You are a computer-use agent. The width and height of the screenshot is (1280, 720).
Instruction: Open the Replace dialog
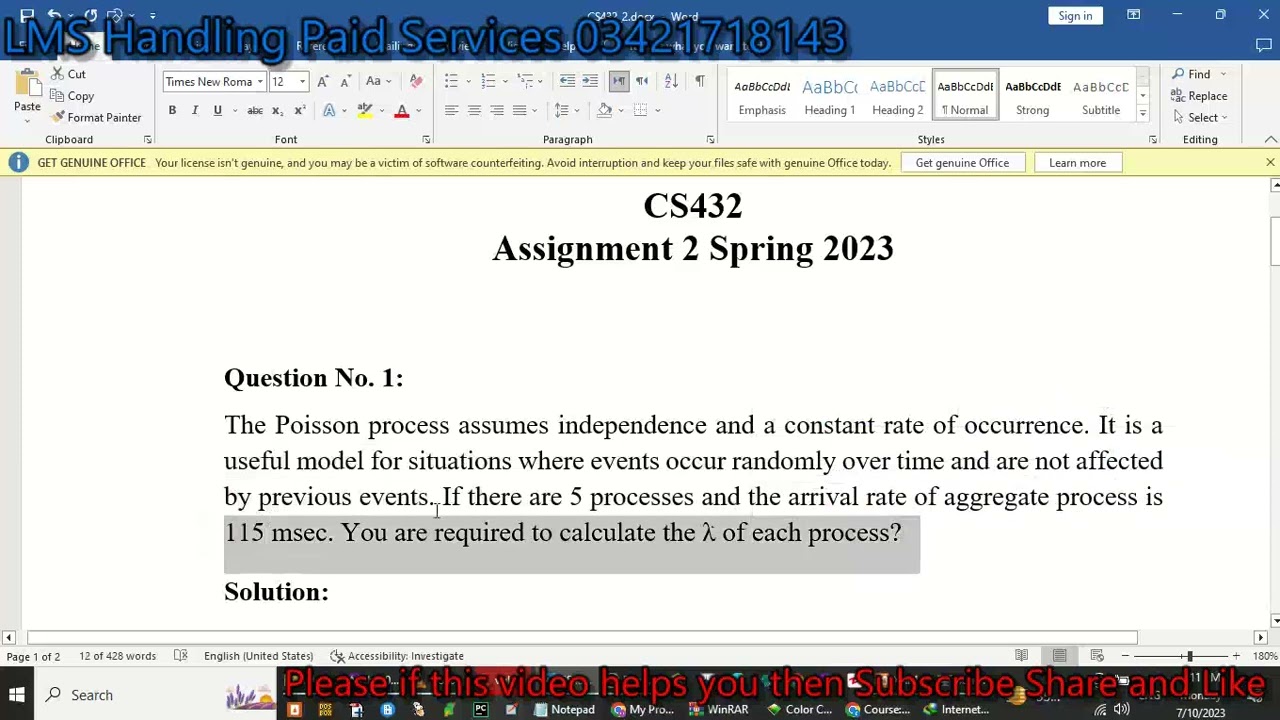pyautogui.click(x=1199, y=96)
